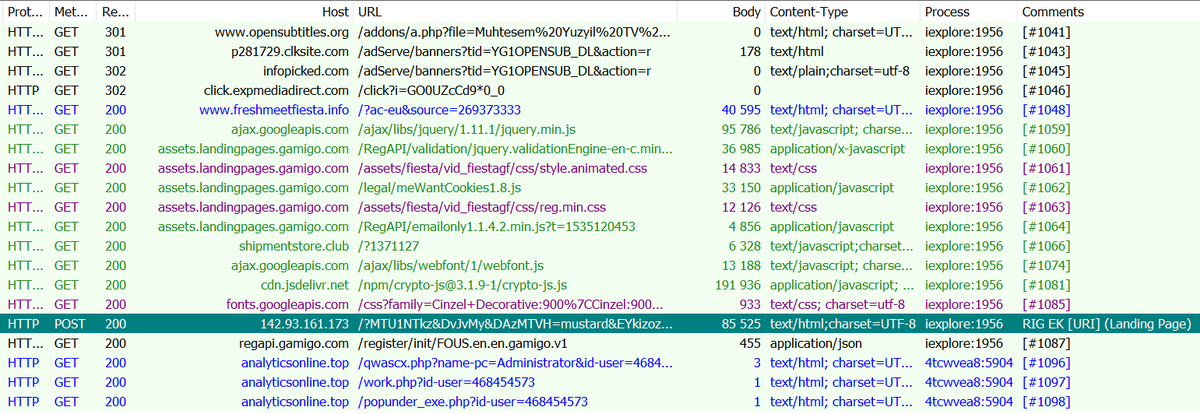
Task: Select the p281729.clksite.com host row
Action: point(600,51)
